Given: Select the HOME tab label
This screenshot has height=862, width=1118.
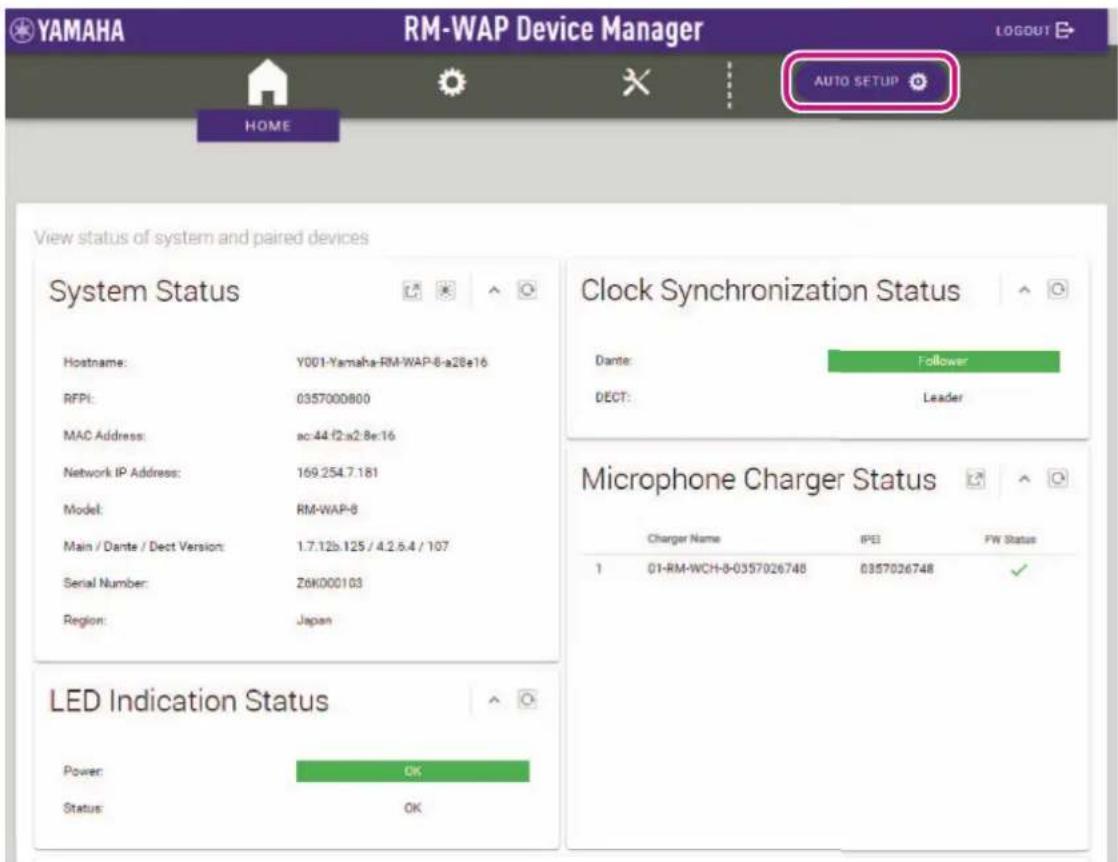Looking at the screenshot, I should pyautogui.click(x=268, y=126).
